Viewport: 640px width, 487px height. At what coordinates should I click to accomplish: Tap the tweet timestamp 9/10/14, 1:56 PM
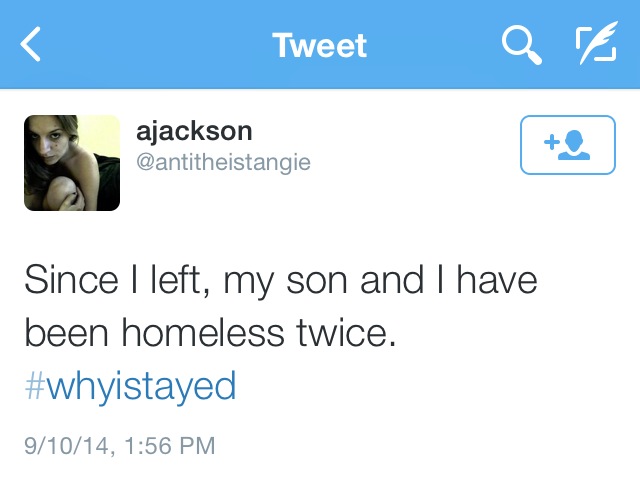(119, 444)
